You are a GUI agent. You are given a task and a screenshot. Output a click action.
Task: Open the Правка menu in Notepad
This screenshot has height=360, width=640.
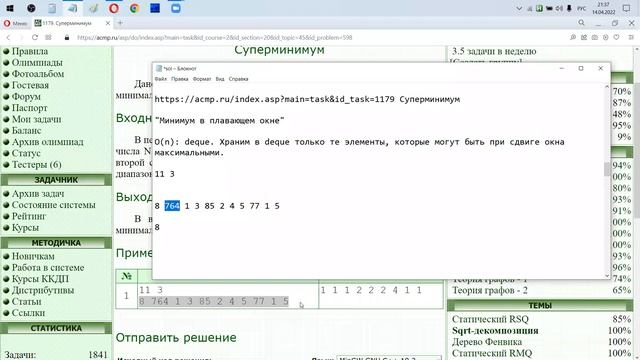(x=180, y=79)
